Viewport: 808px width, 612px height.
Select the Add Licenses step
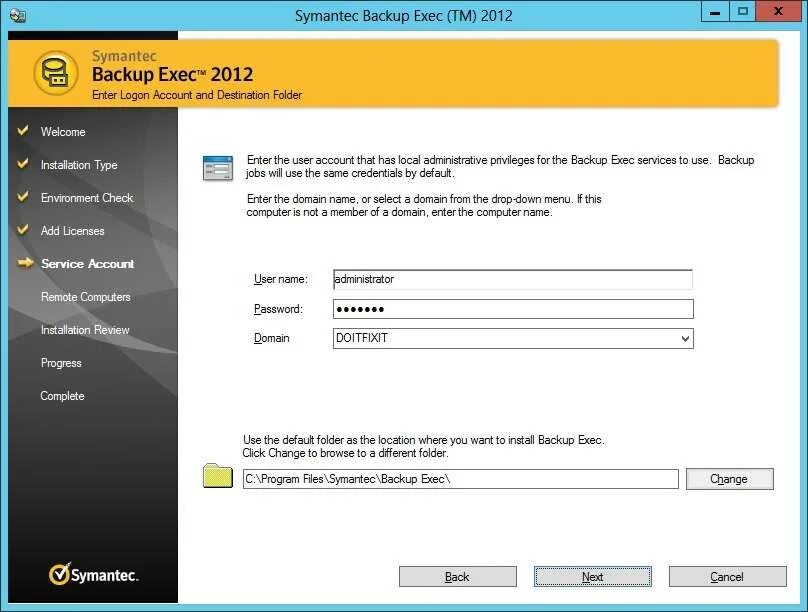[x=72, y=231]
